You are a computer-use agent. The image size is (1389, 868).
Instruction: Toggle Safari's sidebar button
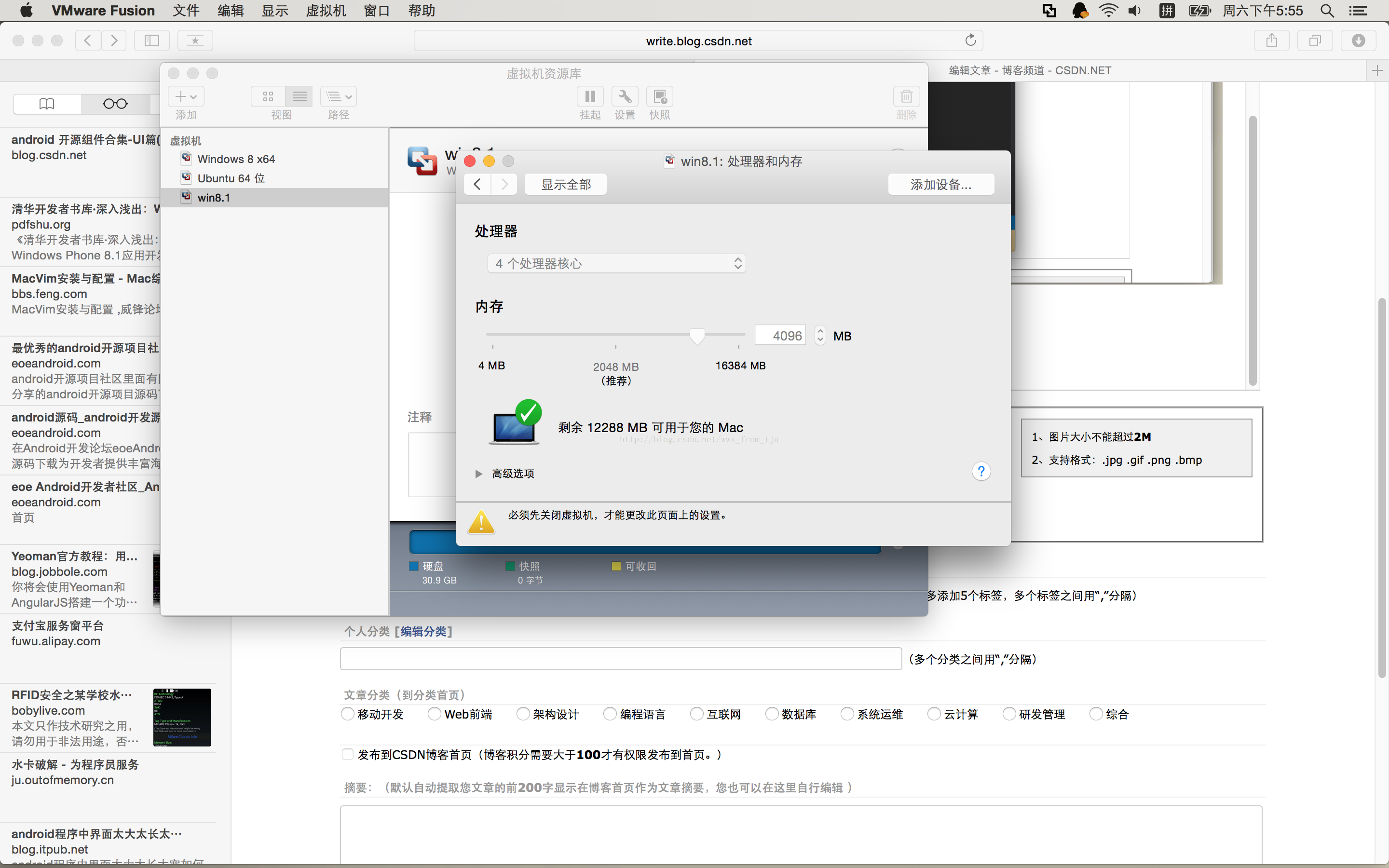[151, 40]
